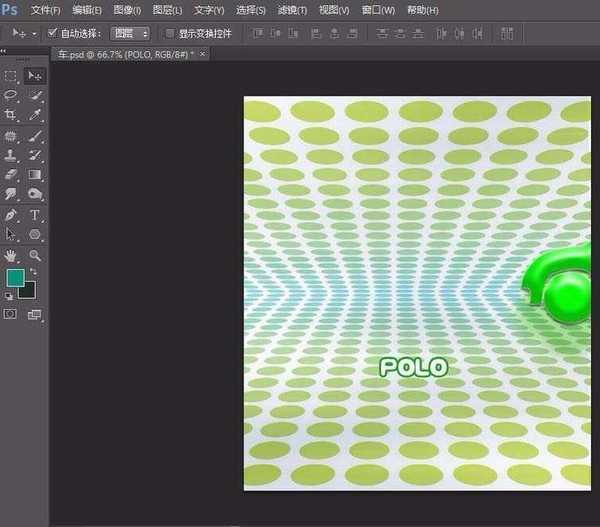This screenshot has height=527, width=600.
Task: Click the teal foreground color swatch
Action: (x=15, y=278)
